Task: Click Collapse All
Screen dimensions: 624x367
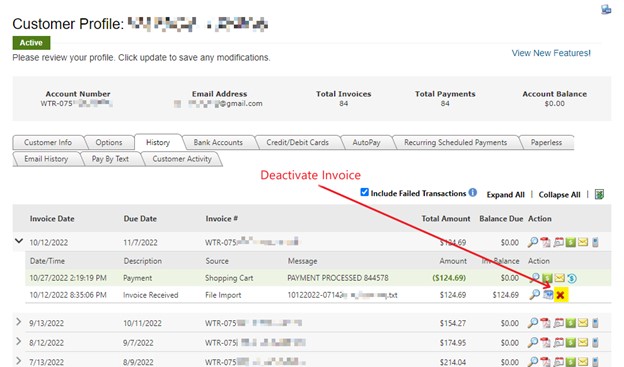Action: (x=559, y=195)
